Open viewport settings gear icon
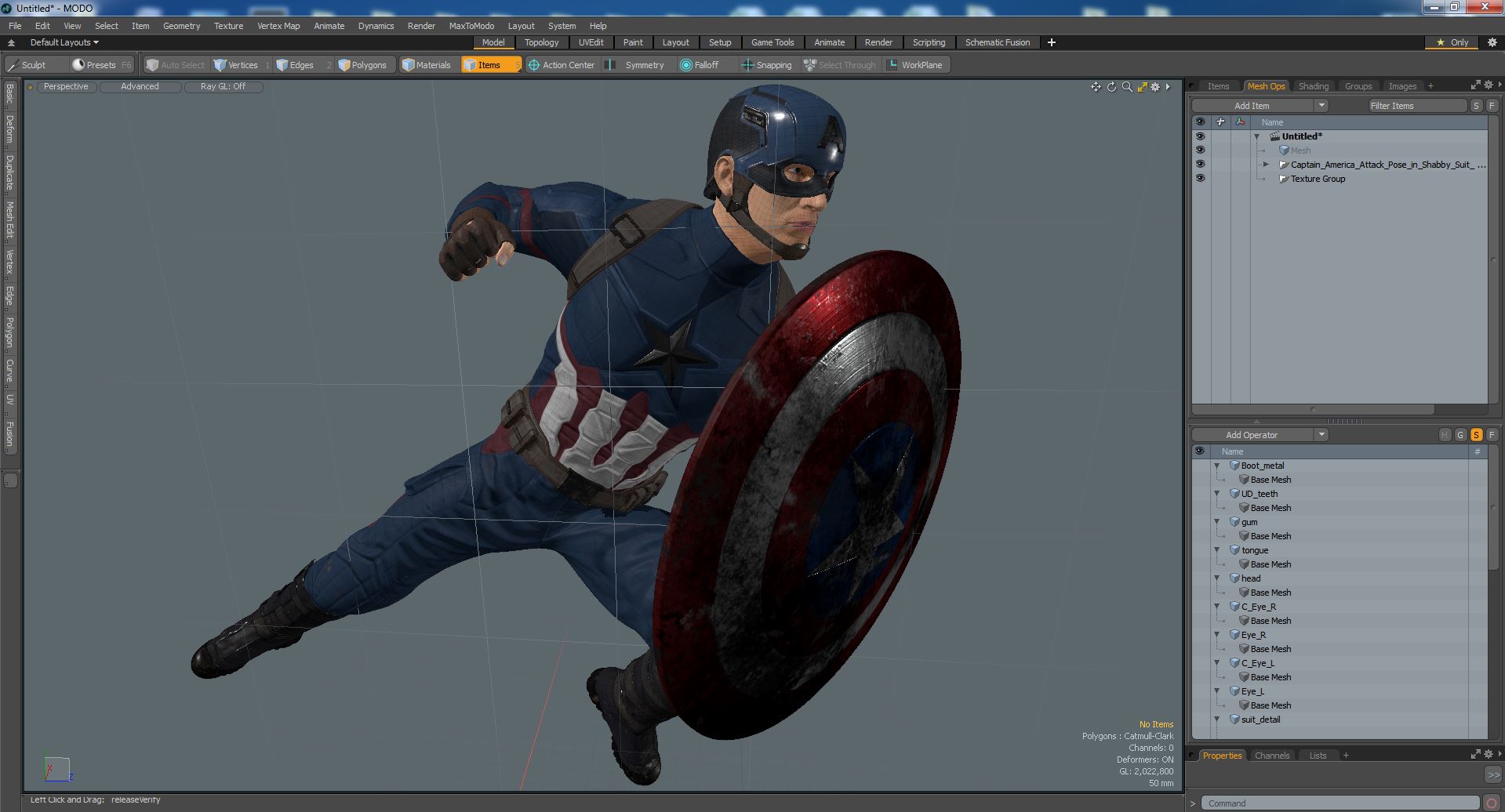1505x812 pixels. coord(1155,87)
